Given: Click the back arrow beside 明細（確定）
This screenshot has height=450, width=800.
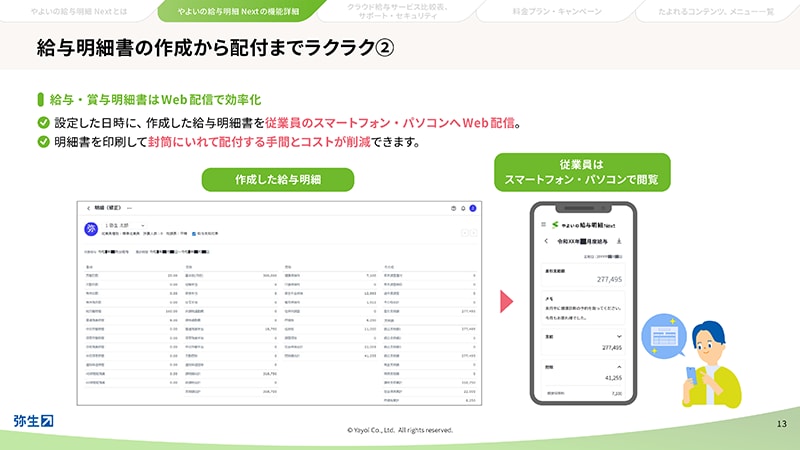Looking at the screenshot, I should 88,208.
